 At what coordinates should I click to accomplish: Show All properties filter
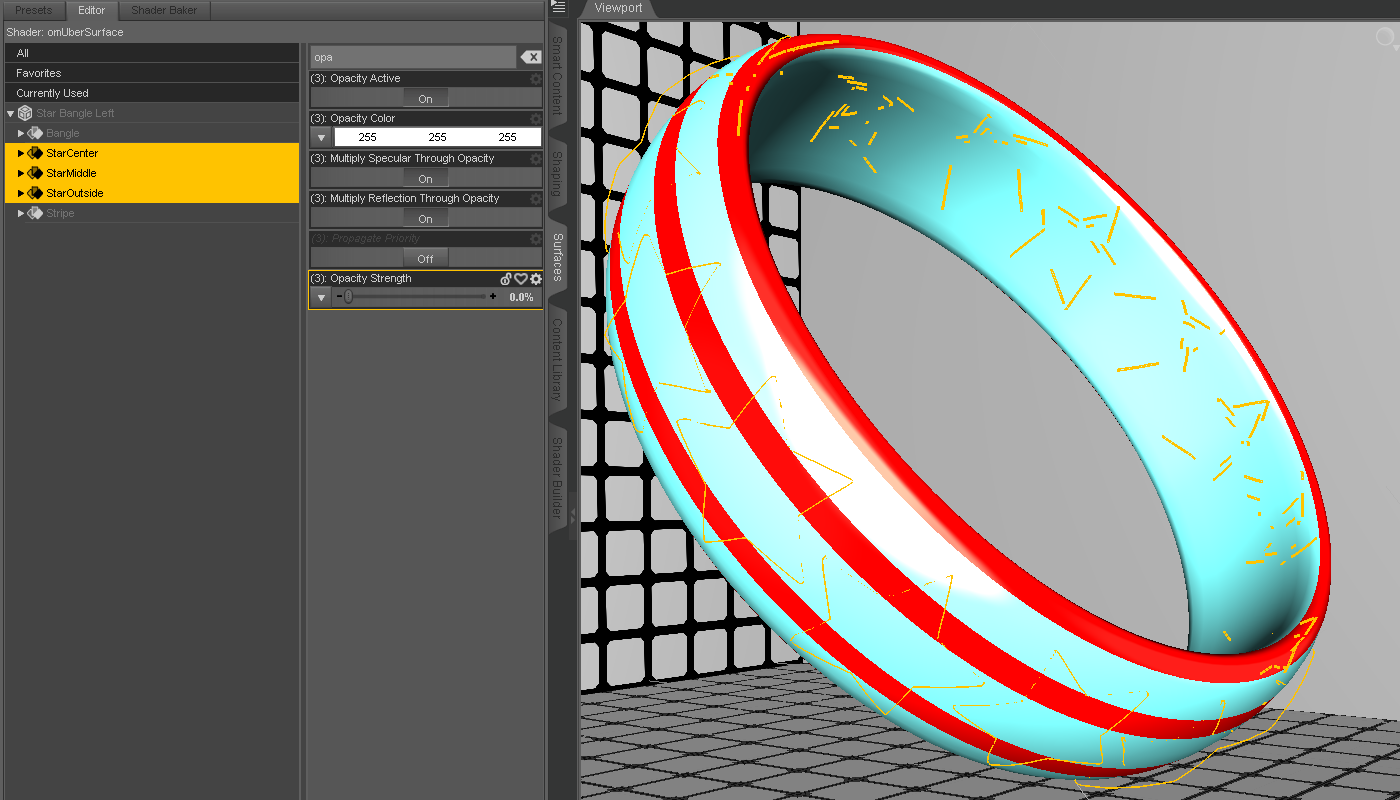pyautogui.click(x=152, y=53)
